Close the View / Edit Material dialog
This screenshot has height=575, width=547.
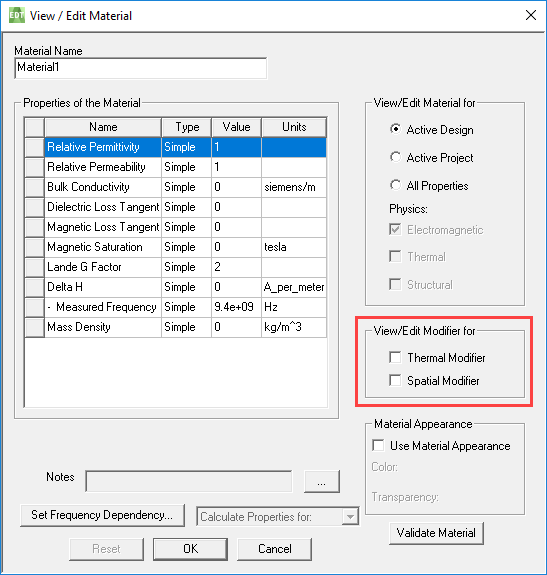pyautogui.click(x=531, y=15)
